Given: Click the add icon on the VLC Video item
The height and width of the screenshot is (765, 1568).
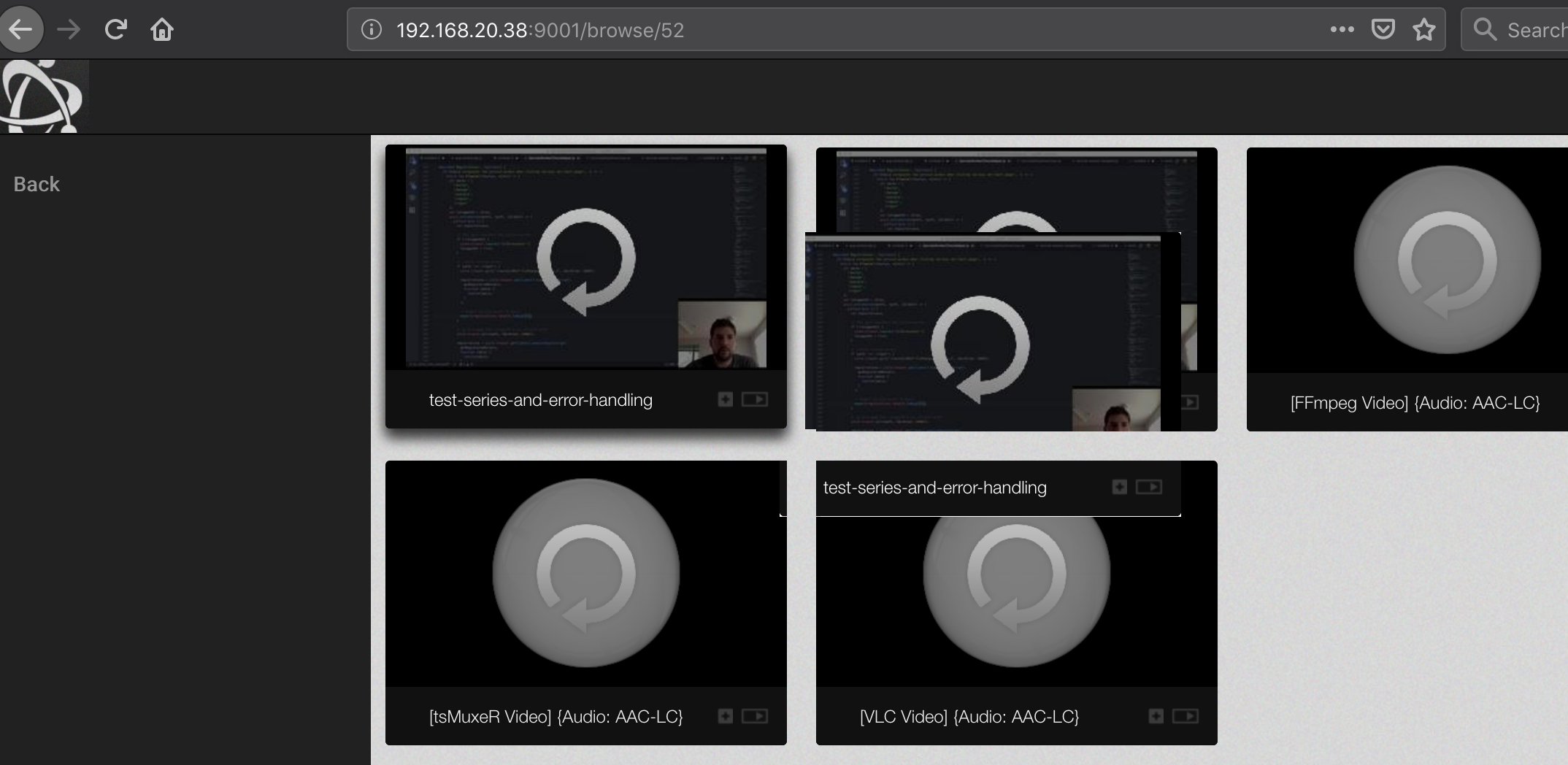Looking at the screenshot, I should tap(1156, 716).
